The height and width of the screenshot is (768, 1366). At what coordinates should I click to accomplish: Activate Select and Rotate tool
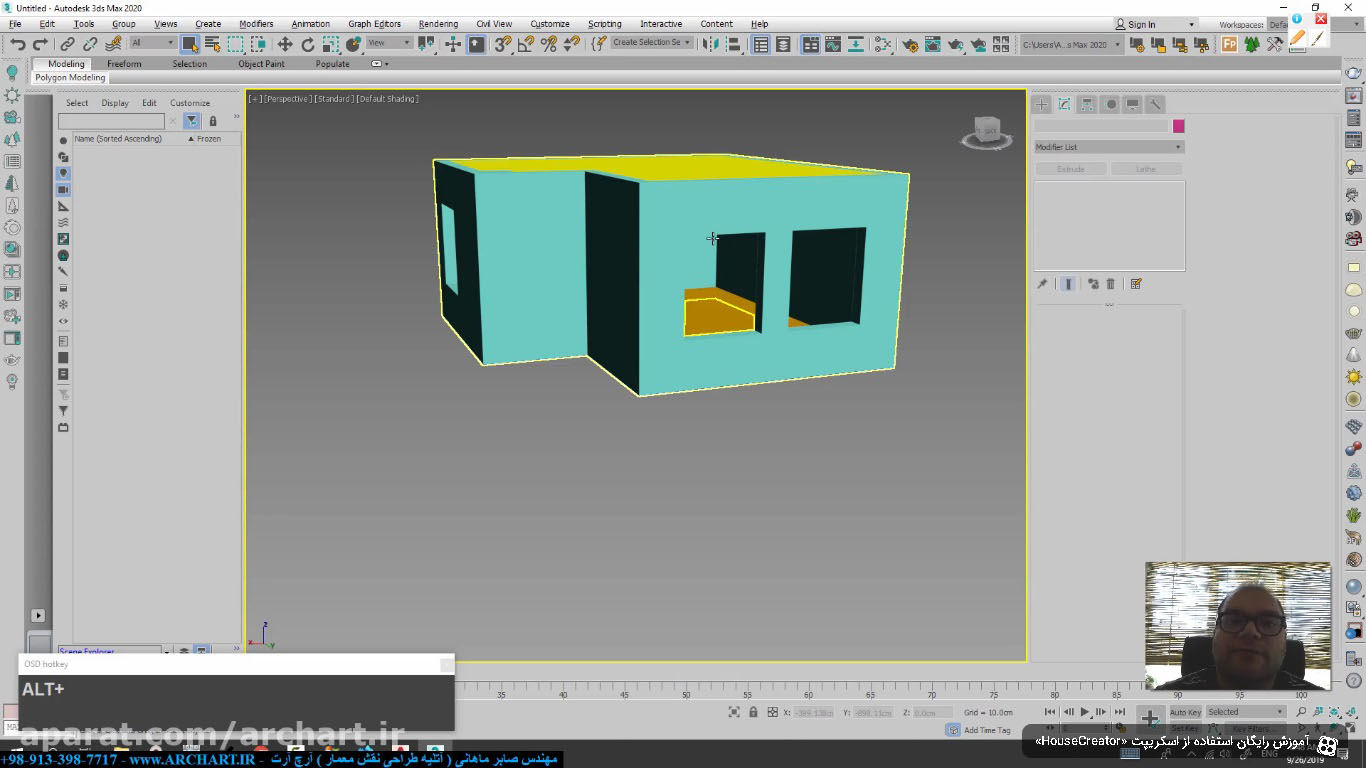(x=308, y=44)
